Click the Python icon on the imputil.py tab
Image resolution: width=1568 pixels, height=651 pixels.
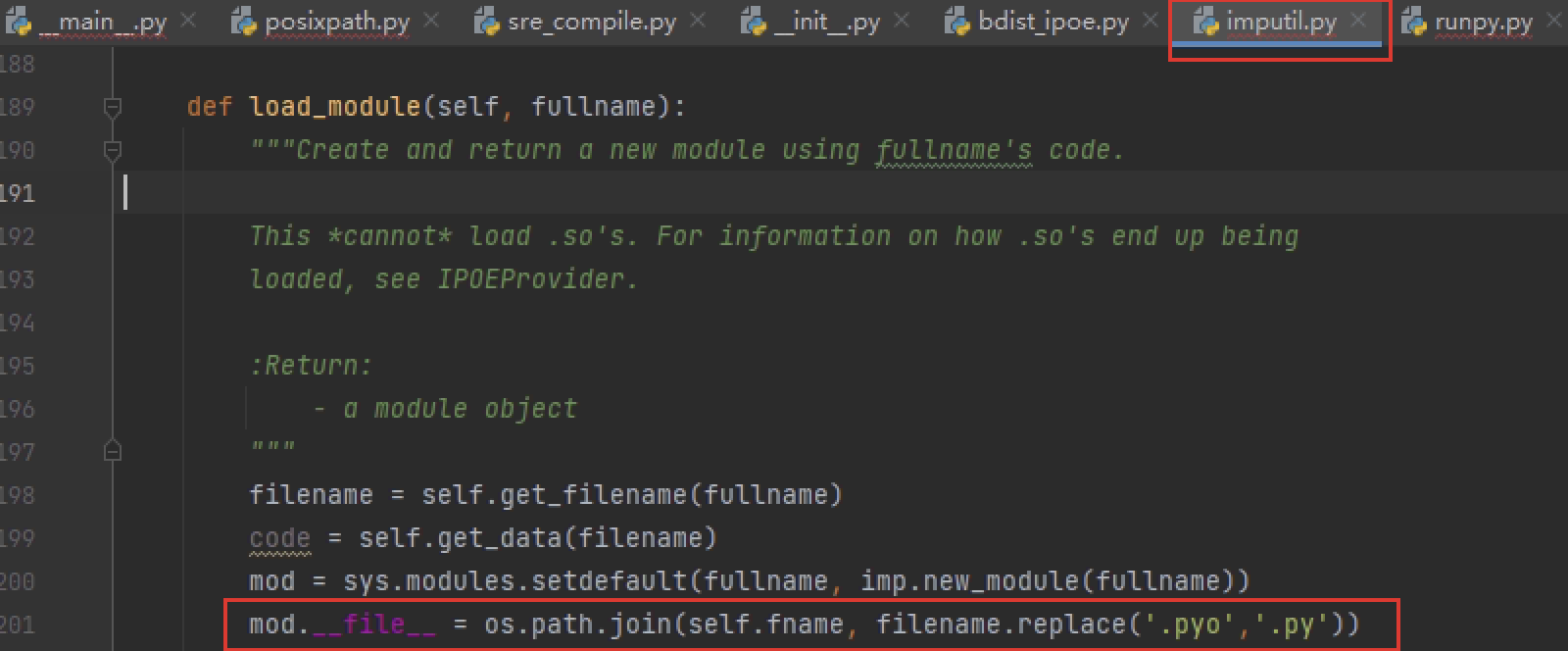(x=1204, y=21)
